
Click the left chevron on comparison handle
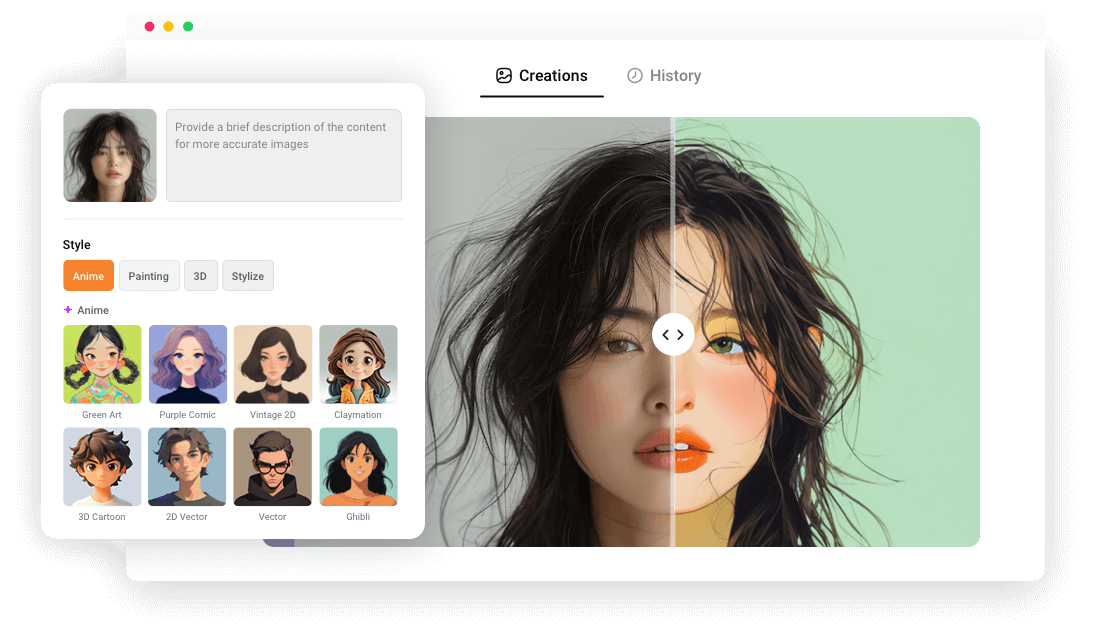point(667,334)
